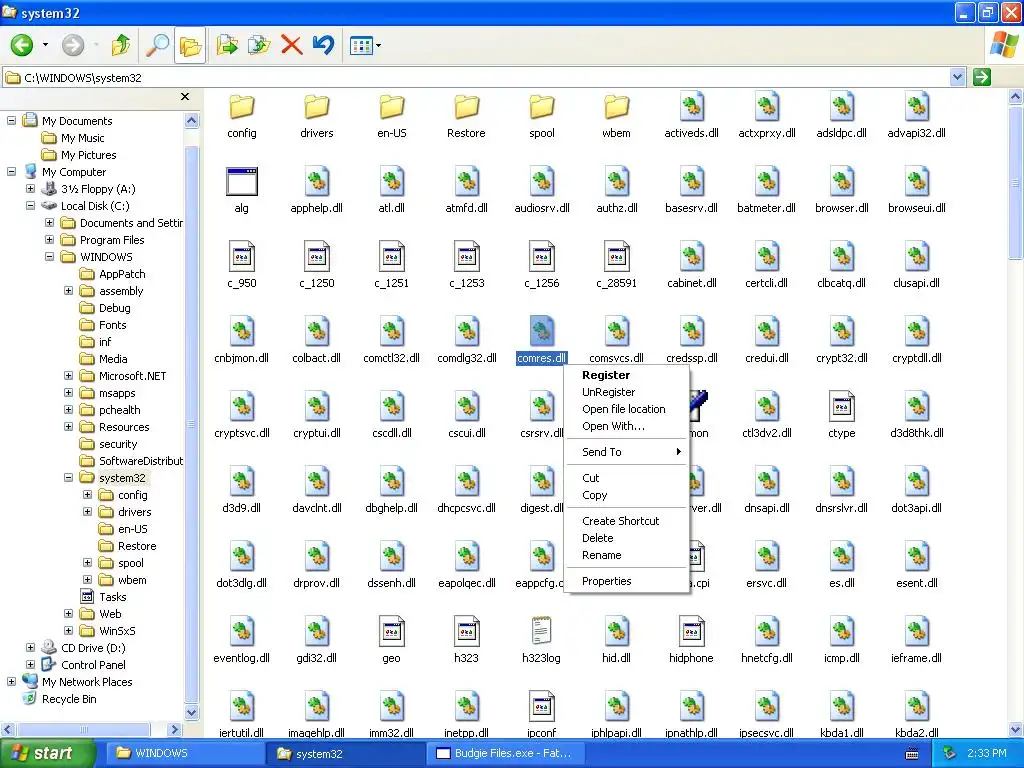Select the geo file icon
1024x768 pixels.
click(392, 632)
